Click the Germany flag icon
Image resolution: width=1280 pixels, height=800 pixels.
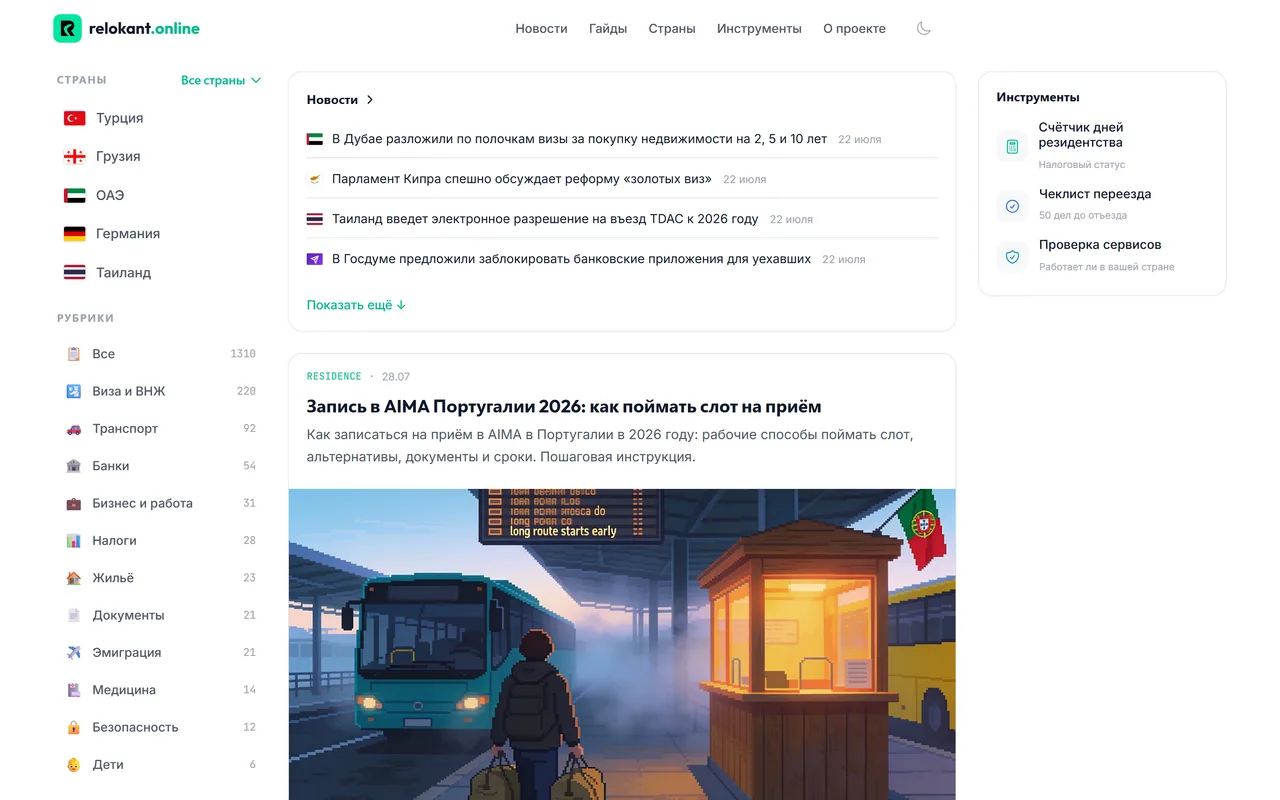[75, 234]
